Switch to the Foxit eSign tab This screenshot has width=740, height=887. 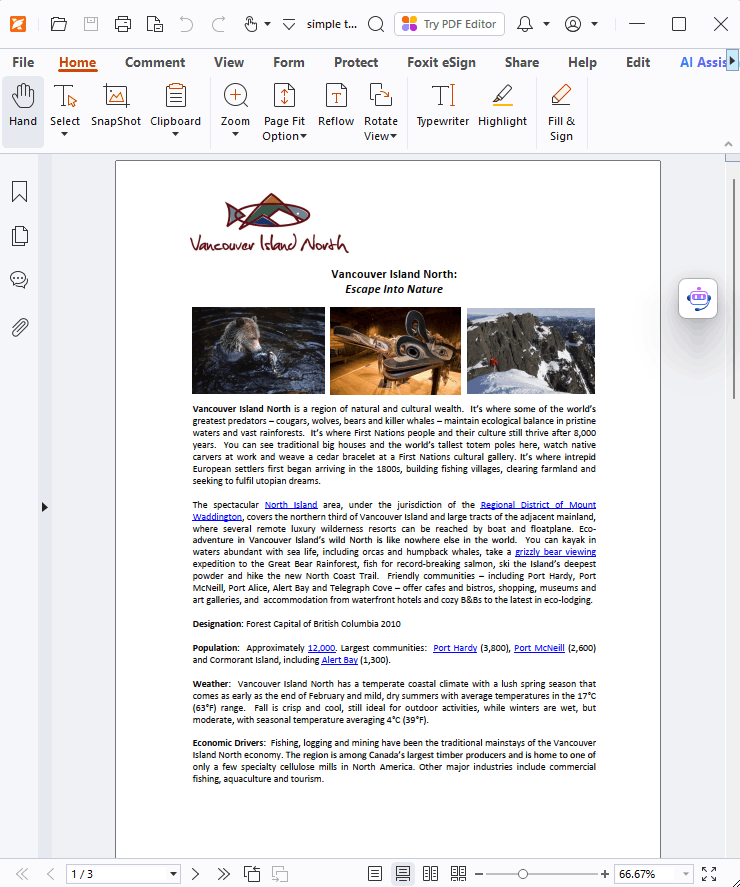coord(441,62)
